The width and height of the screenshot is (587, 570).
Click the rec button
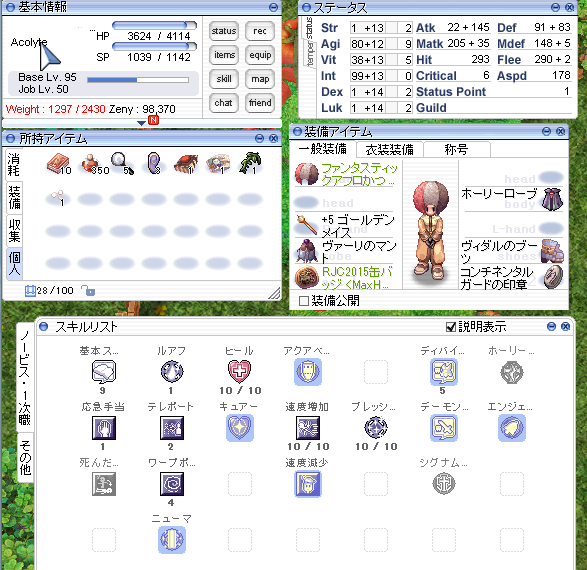pyautogui.click(x=260, y=31)
